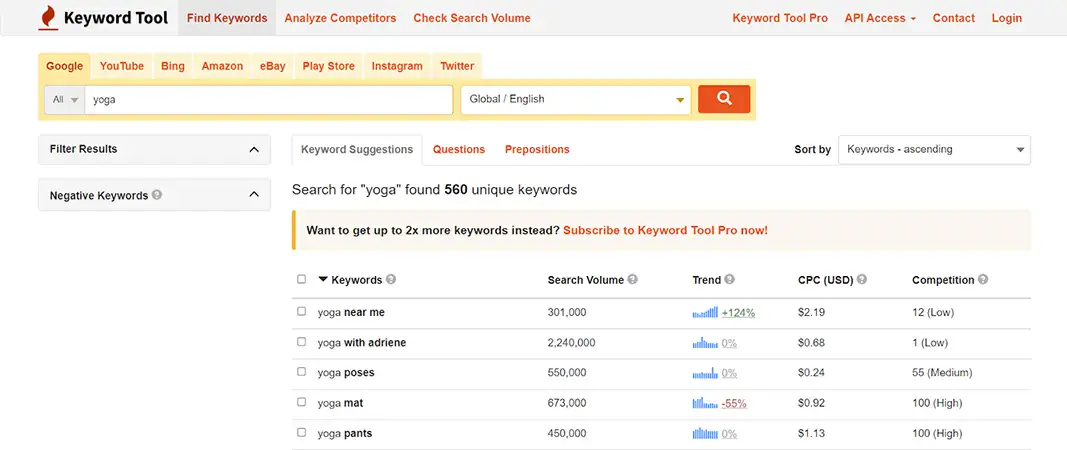This screenshot has height=450, width=1067.
Task: Check the box for yoga with adriene
Action: (302, 342)
